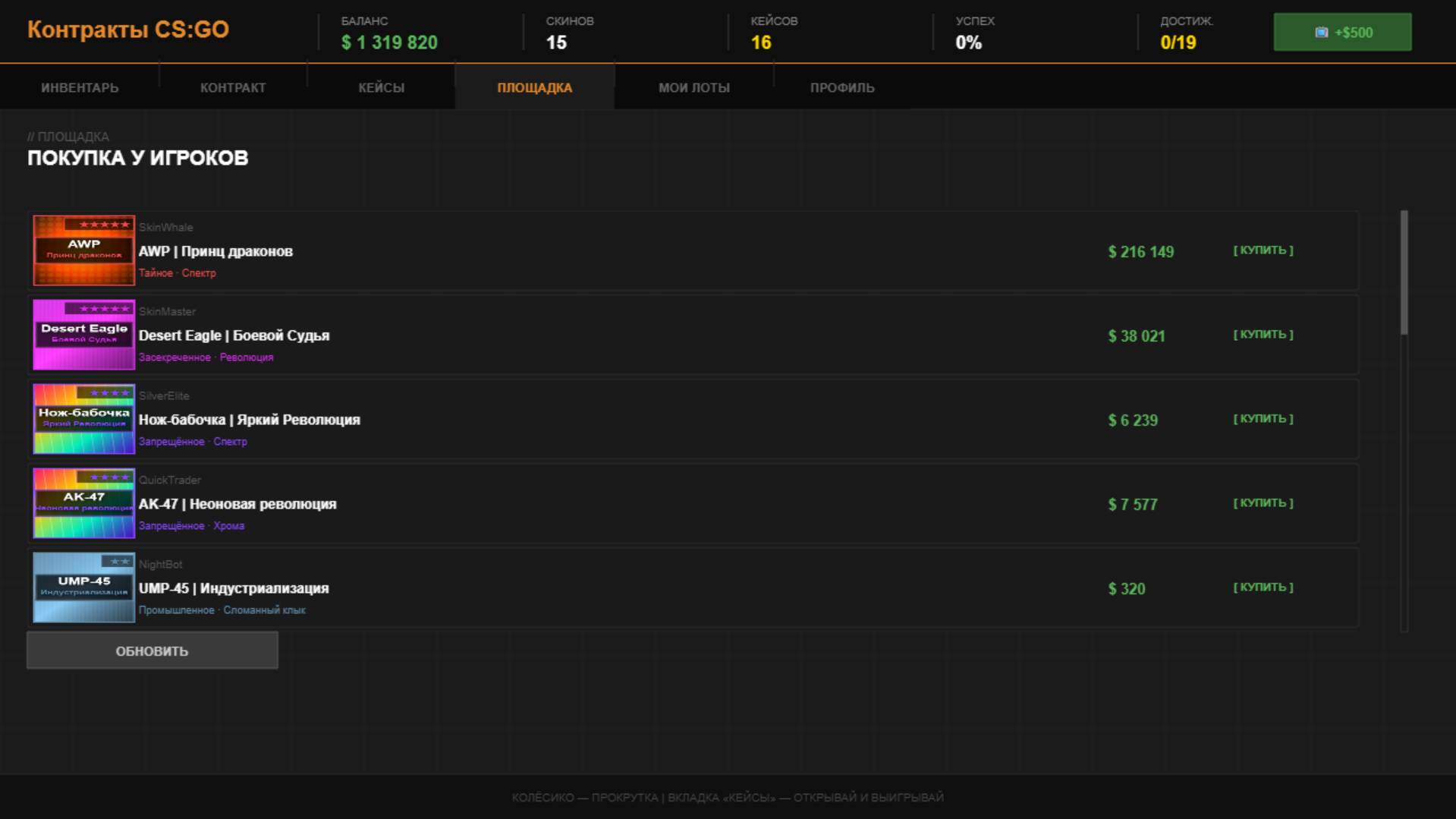Click the Скинов count 15
Image resolution: width=1456 pixels, height=819 pixels.
tap(556, 43)
